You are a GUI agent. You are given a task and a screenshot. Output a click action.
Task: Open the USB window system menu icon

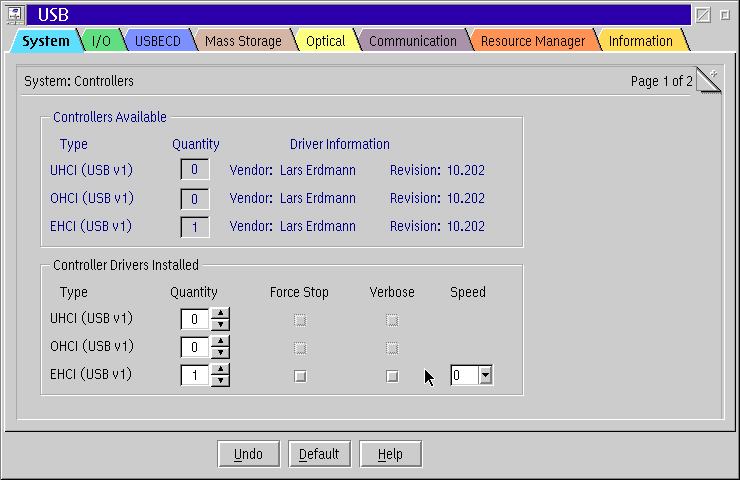15,14
